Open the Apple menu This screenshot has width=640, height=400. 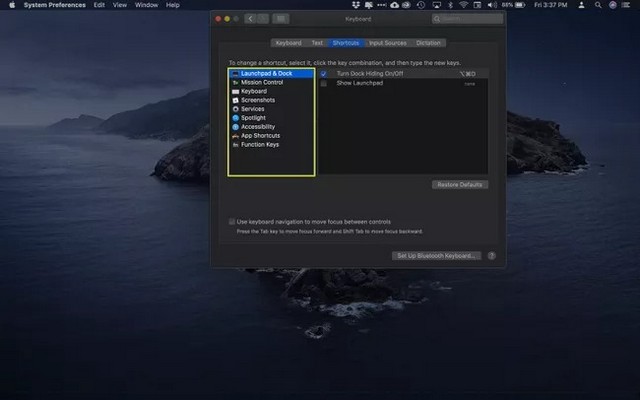pos(12,5)
